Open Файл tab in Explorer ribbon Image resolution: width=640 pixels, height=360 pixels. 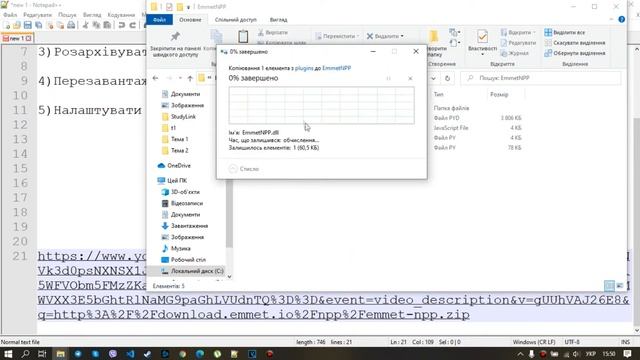tap(159, 20)
